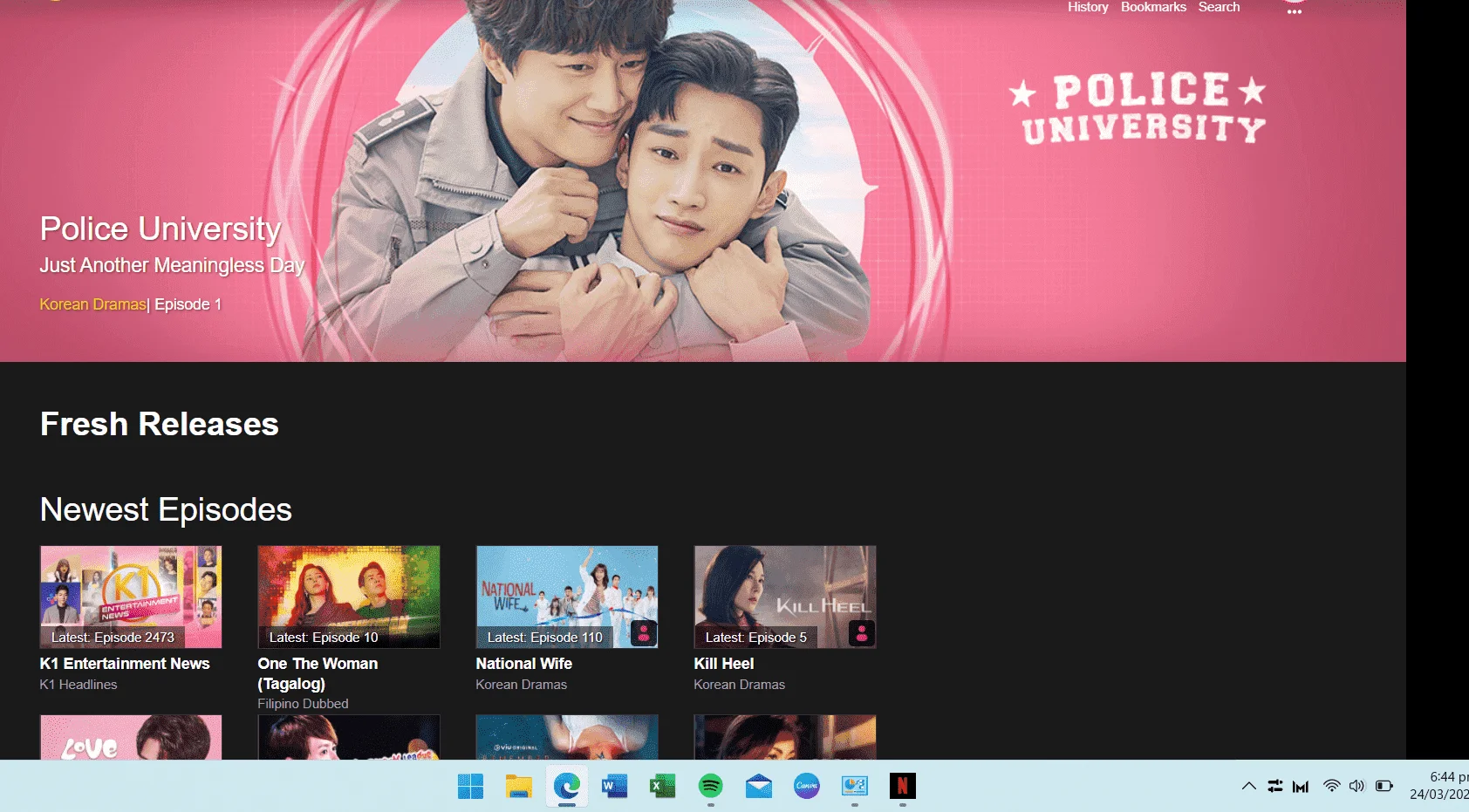Open the Police University featured title
Screen dimensions: 1469x812
[x=161, y=229]
